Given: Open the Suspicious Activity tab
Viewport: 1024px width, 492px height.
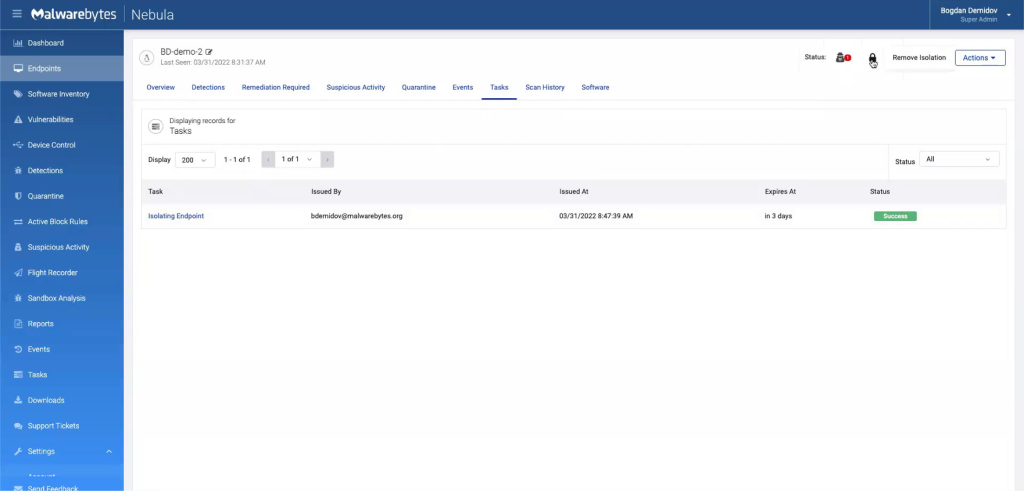Looking at the screenshot, I should click(356, 87).
